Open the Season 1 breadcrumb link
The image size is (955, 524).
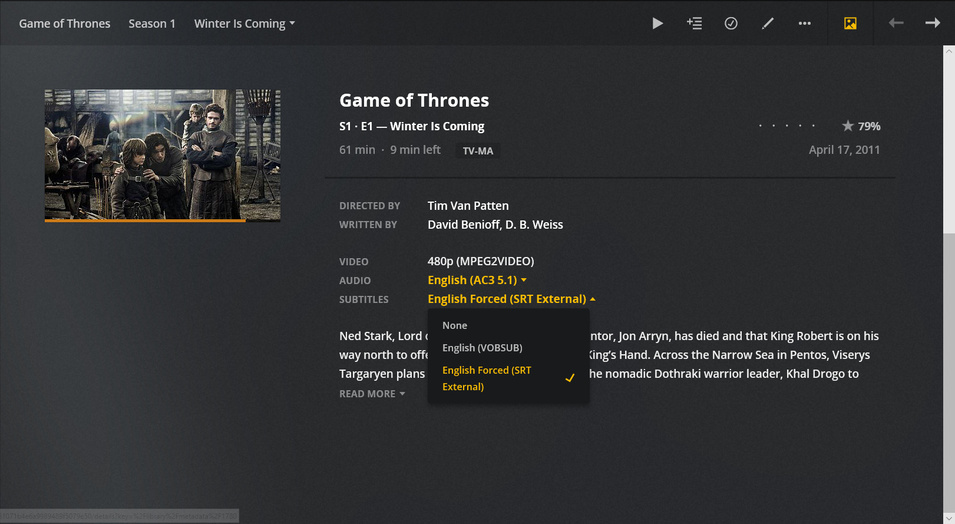(152, 24)
